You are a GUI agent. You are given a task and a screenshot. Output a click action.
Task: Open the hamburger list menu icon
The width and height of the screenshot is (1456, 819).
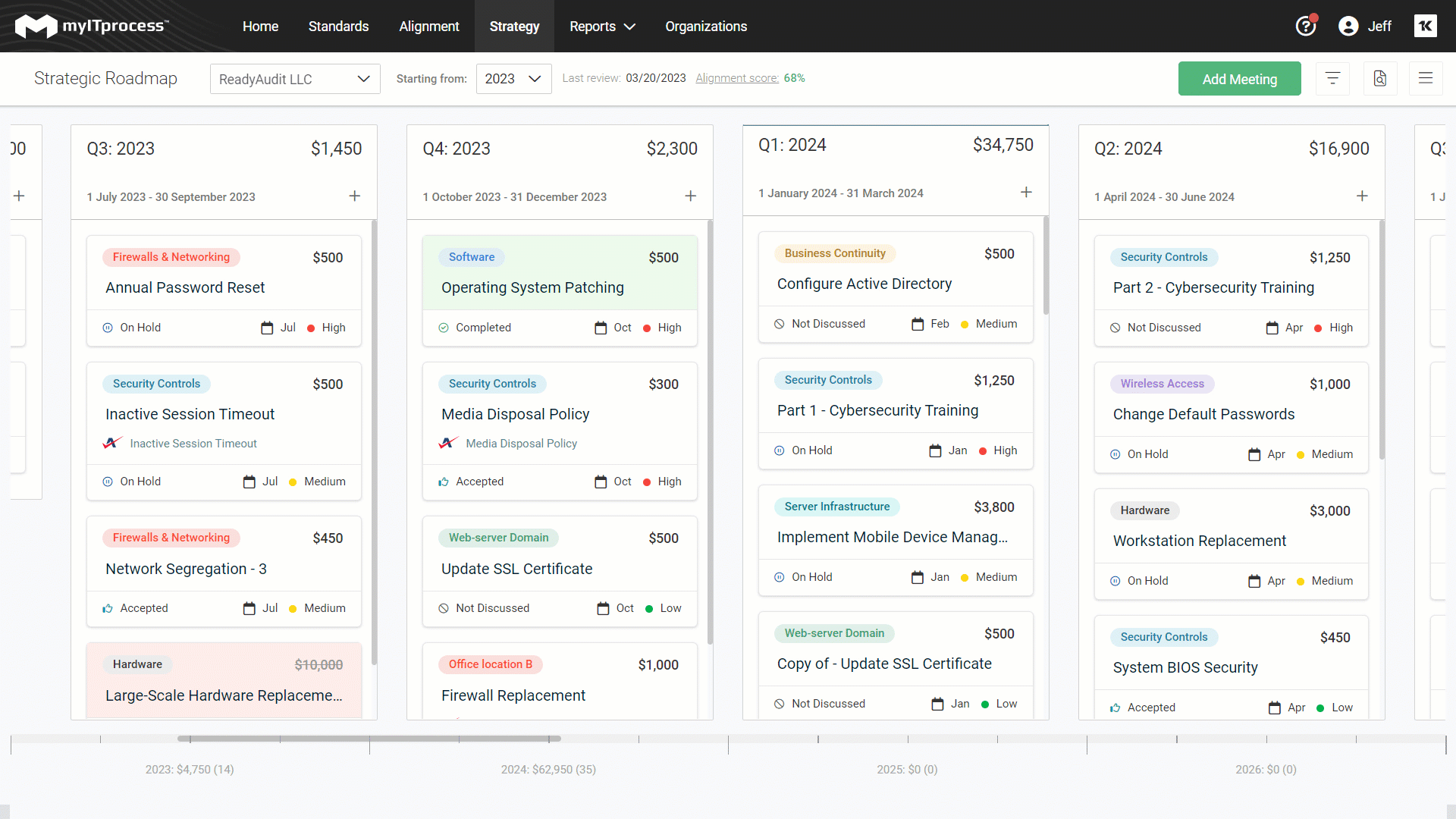coord(1426,78)
